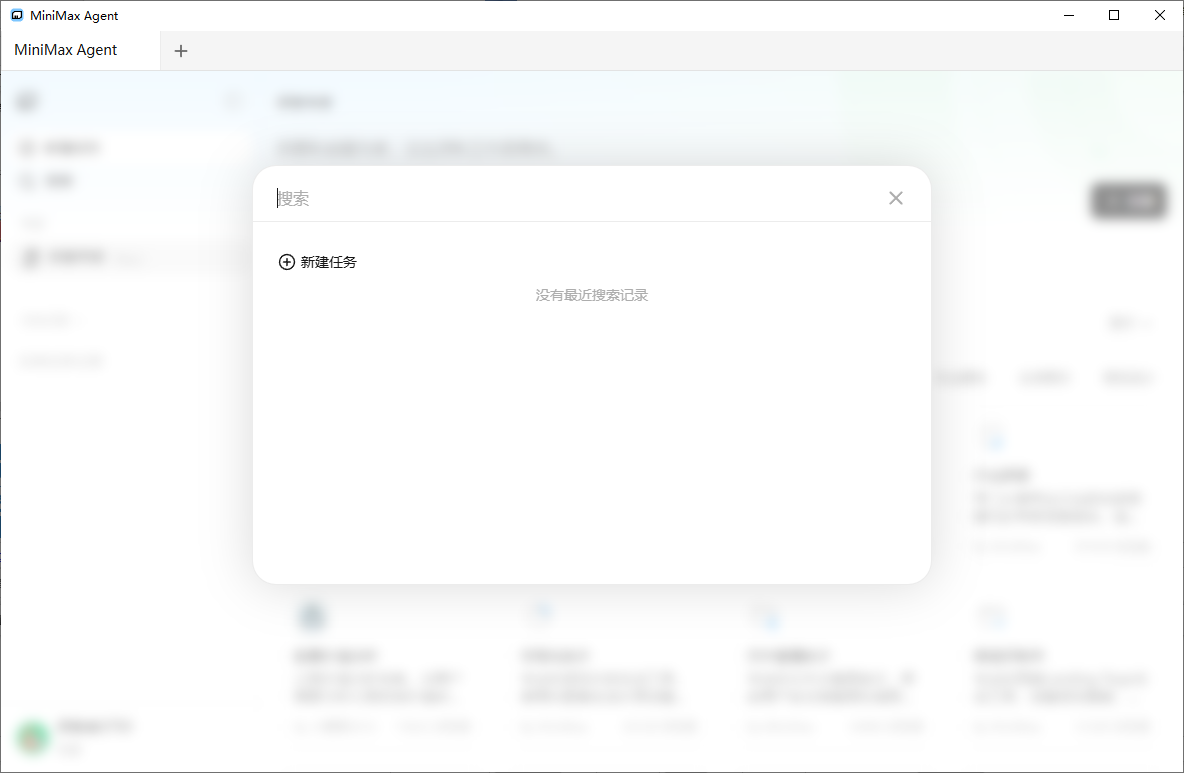The height and width of the screenshot is (773, 1184).
Task: Close the search dialog with the X
Action: click(895, 198)
